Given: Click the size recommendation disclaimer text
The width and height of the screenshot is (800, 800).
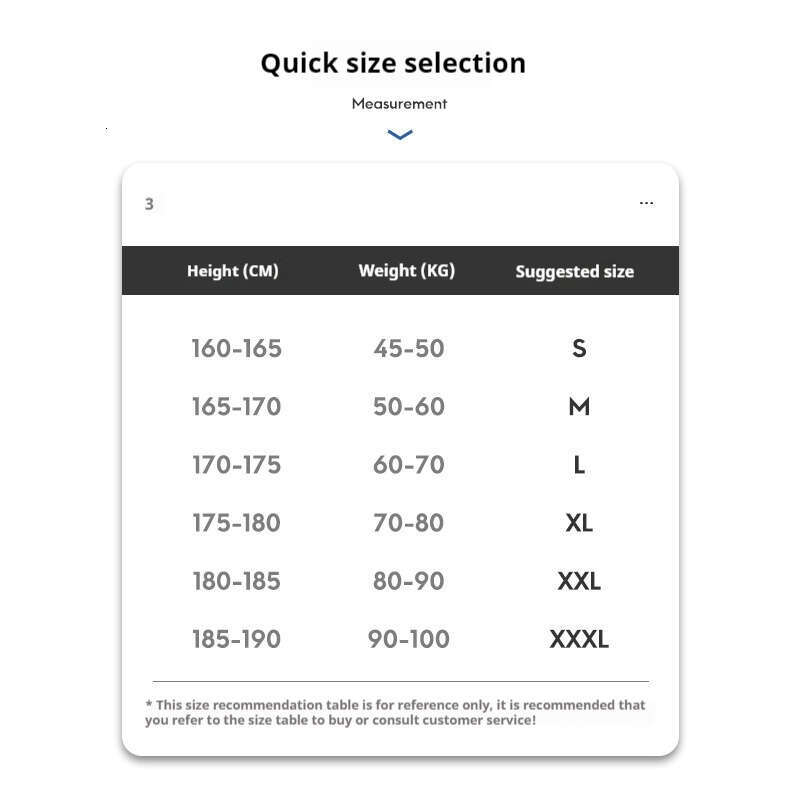Looking at the screenshot, I should click(395, 712).
